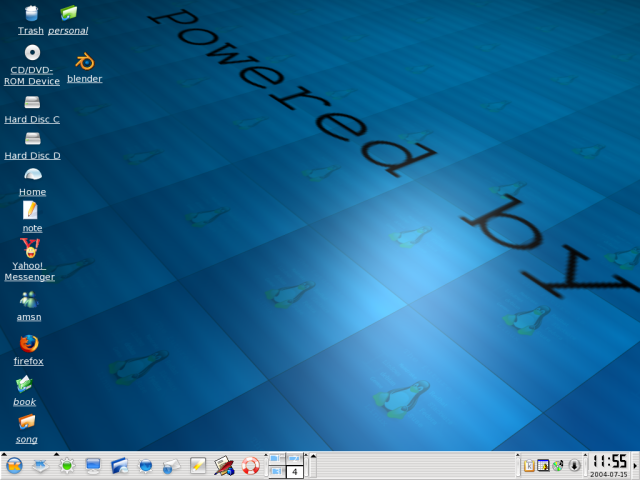
Task: Click the green gear icon in the panel
Action: [x=67, y=465]
